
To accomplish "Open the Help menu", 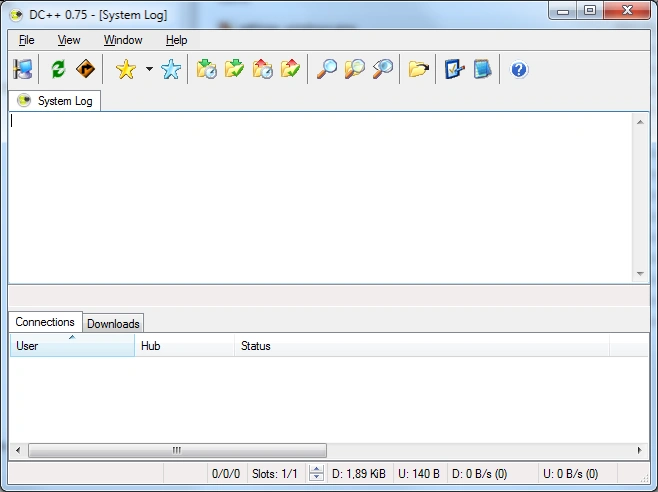I will pos(176,40).
